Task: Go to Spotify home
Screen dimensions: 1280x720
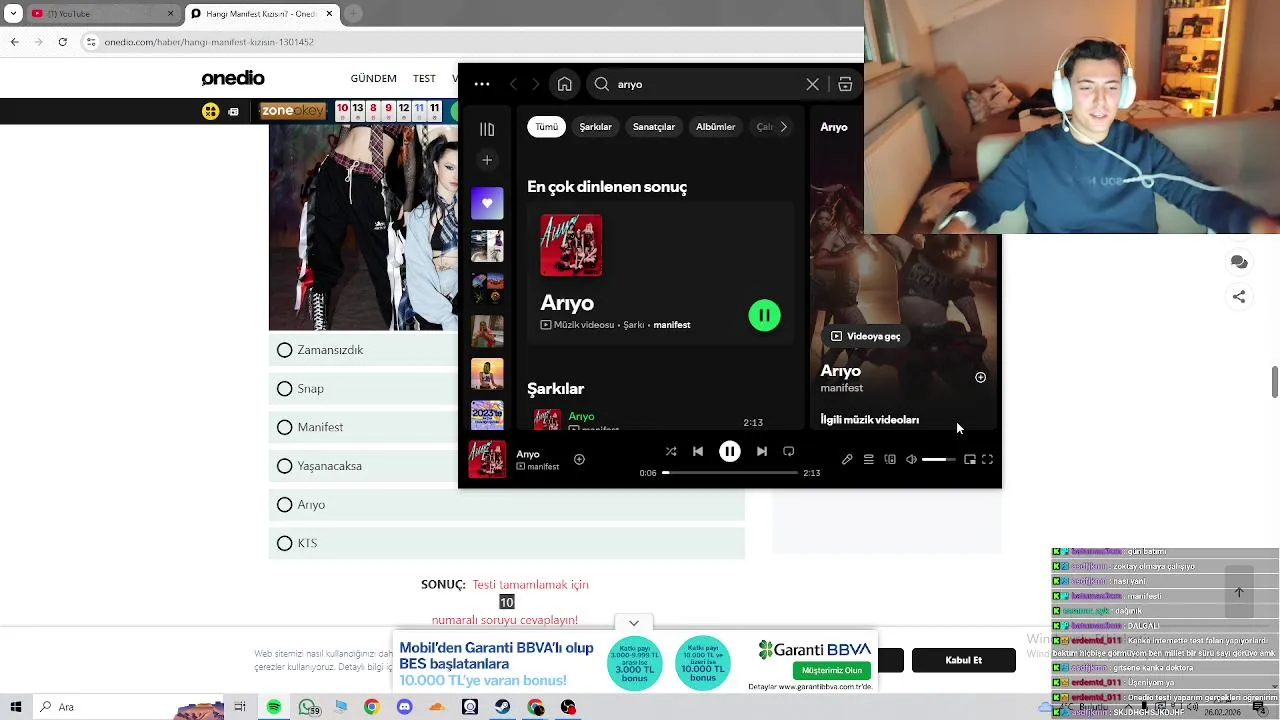Action: pos(565,84)
